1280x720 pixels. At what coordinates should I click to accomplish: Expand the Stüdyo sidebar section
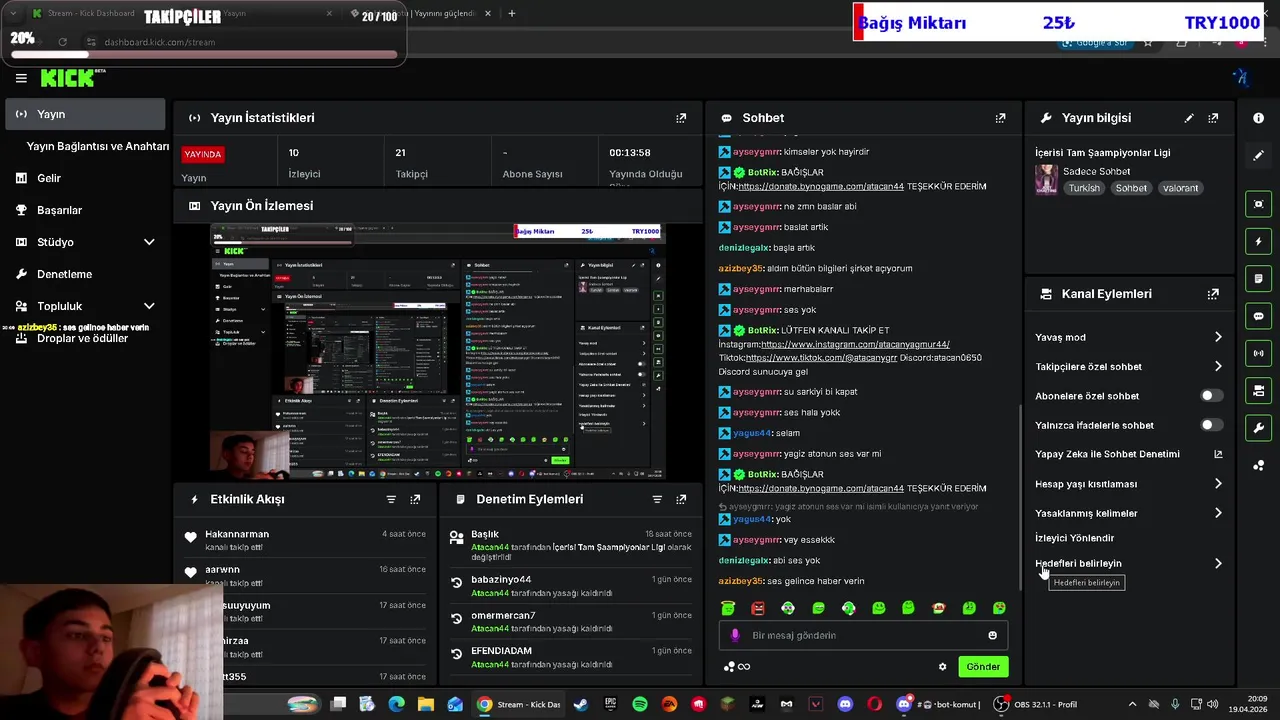(x=149, y=242)
